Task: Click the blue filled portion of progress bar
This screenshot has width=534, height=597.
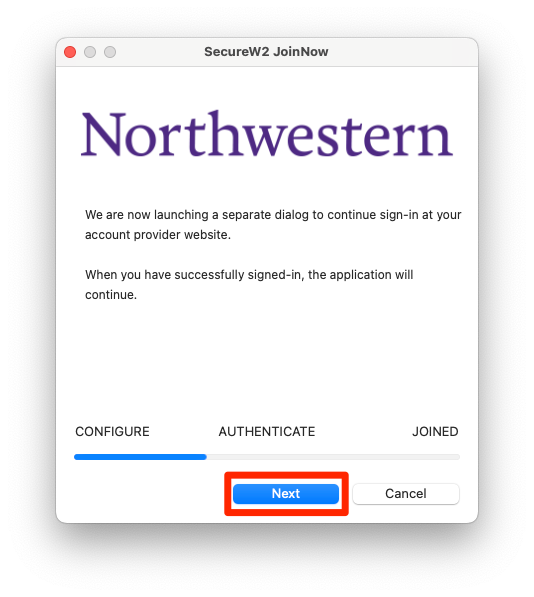Action: (140, 457)
